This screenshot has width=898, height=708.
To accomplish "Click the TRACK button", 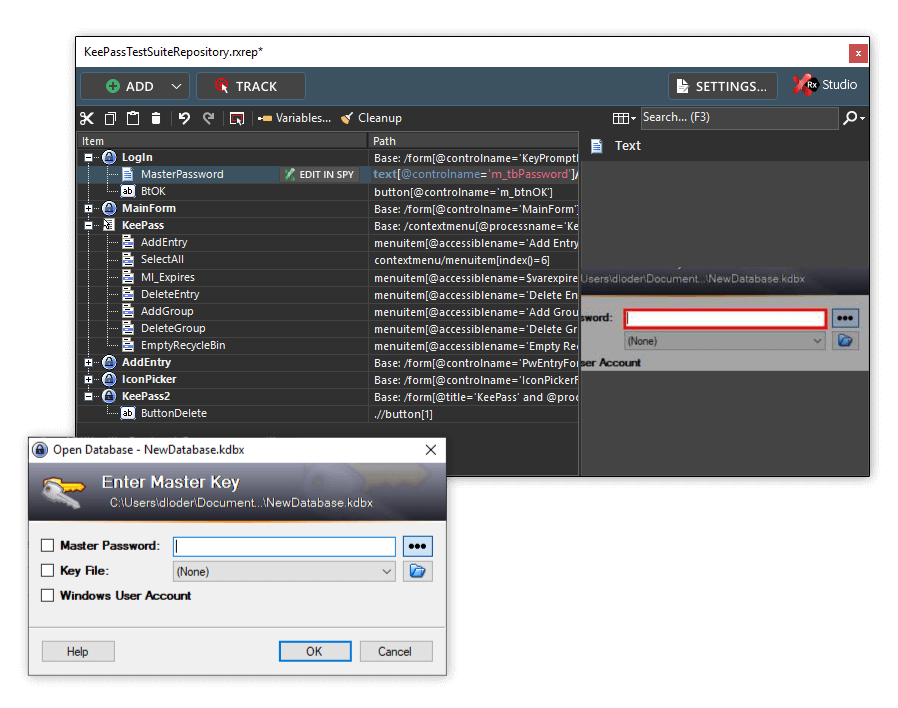I will pyautogui.click(x=251, y=86).
